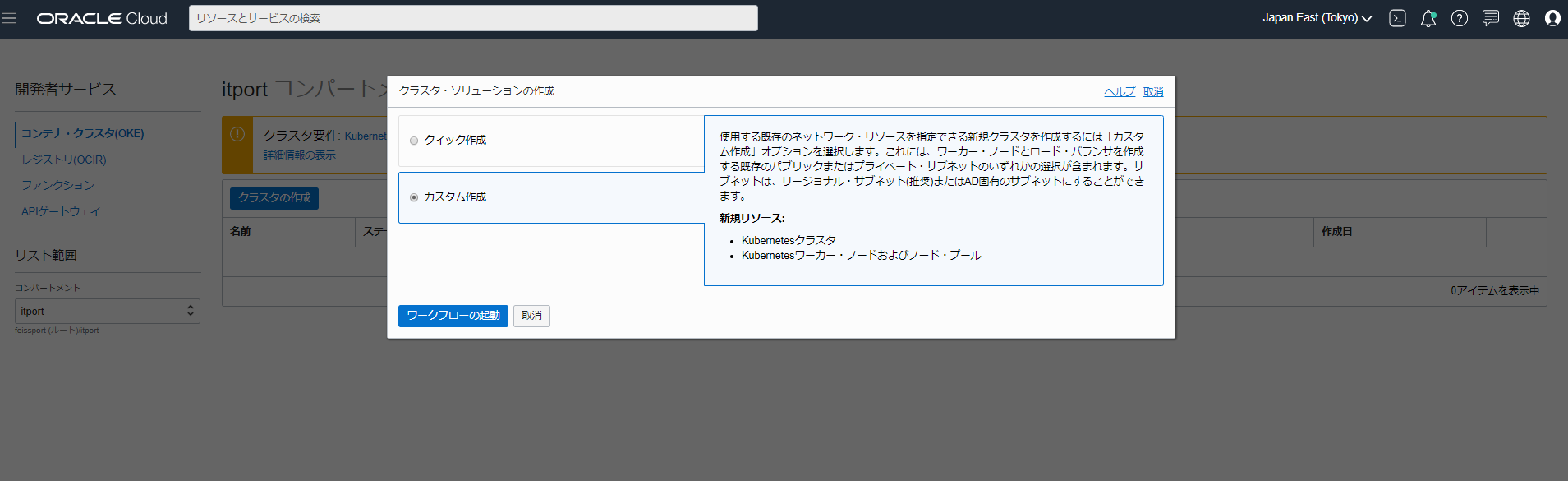Click the Kubernetes link in requirements banner
Screen dimensions: 1568x481
coord(366,136)
